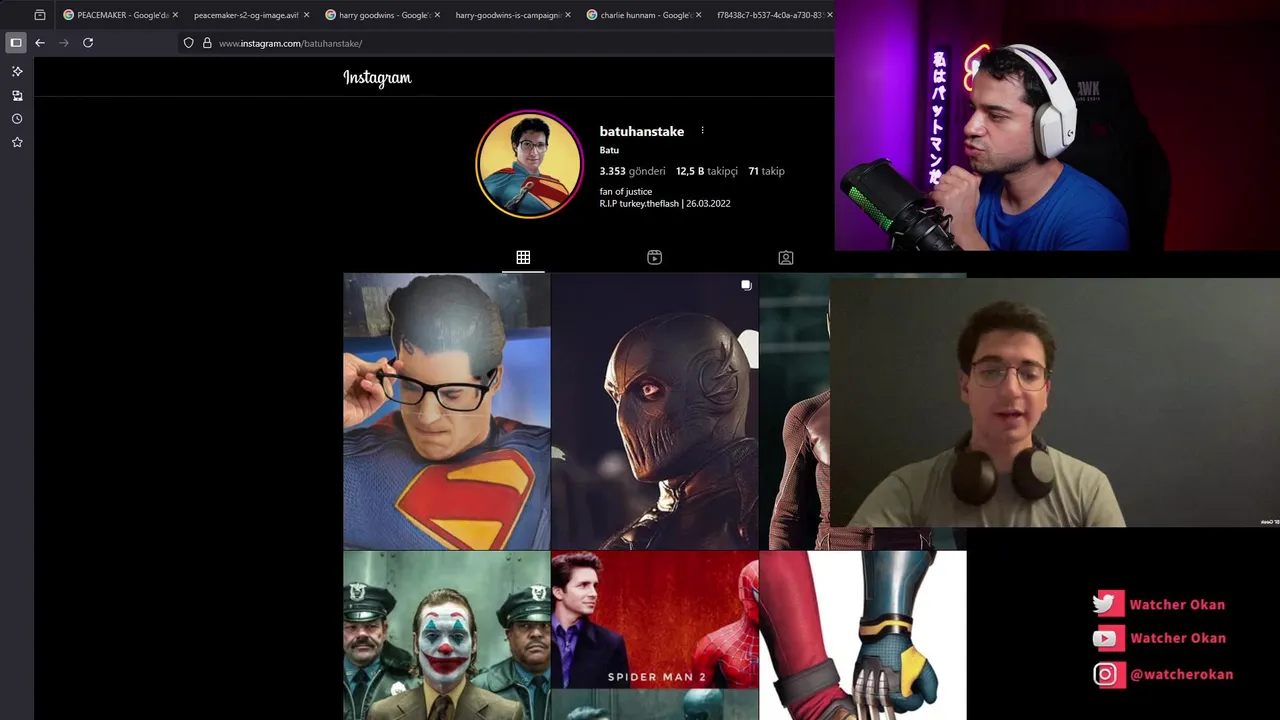Viewport: 1280px width, 720px height.
Task: Click the guest video call overlay
Action: point(1055,402)
